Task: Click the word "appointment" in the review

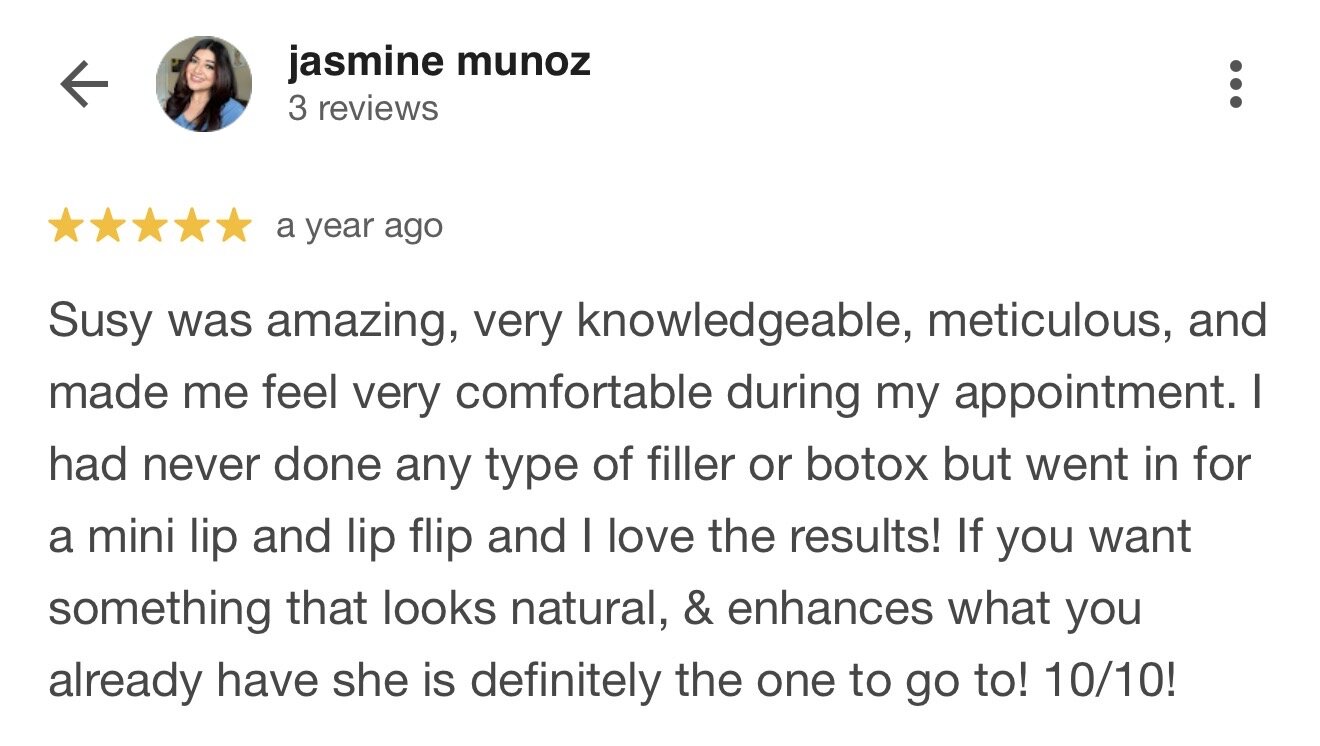Action: coord(1090,394)
